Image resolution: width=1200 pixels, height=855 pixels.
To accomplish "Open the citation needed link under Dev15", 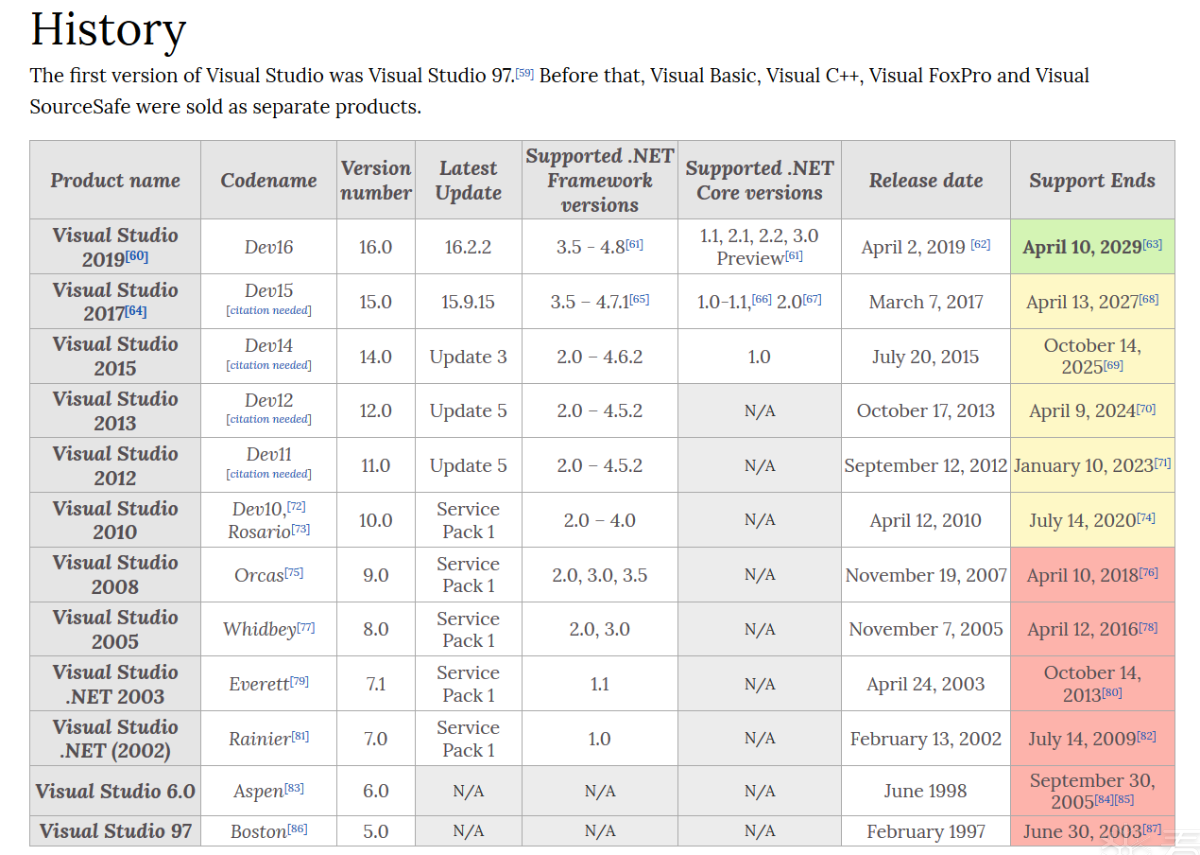I will coord(269,311).
